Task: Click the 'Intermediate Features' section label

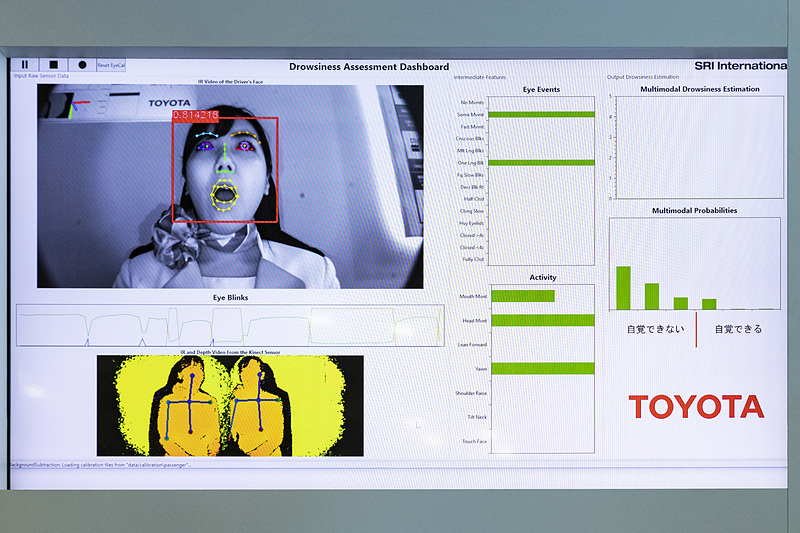Action: click(480, 78)
